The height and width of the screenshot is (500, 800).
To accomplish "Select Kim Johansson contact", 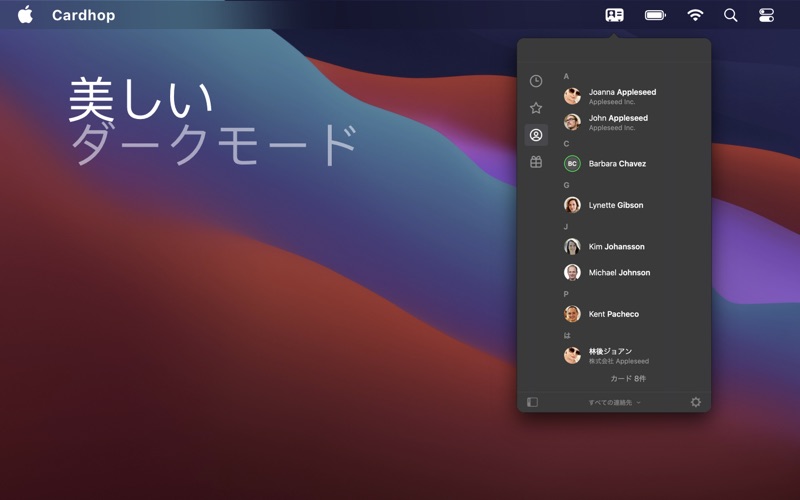I will pyautogui.click(x=632, y=246).
